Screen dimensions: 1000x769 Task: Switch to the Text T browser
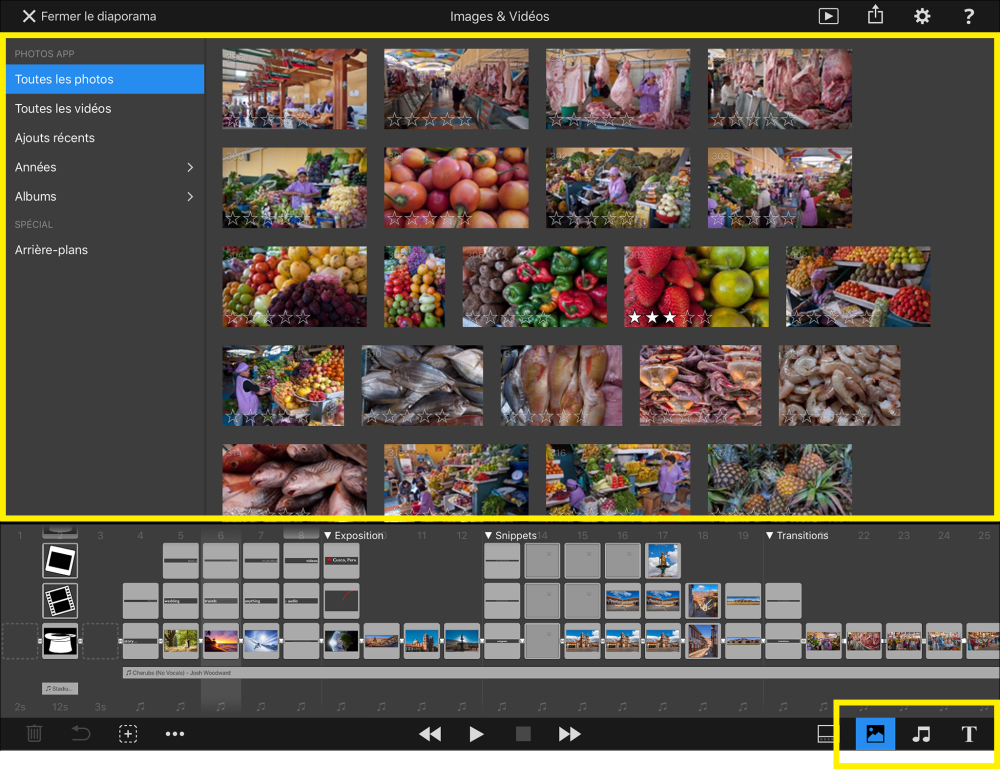tap(969, 734)
